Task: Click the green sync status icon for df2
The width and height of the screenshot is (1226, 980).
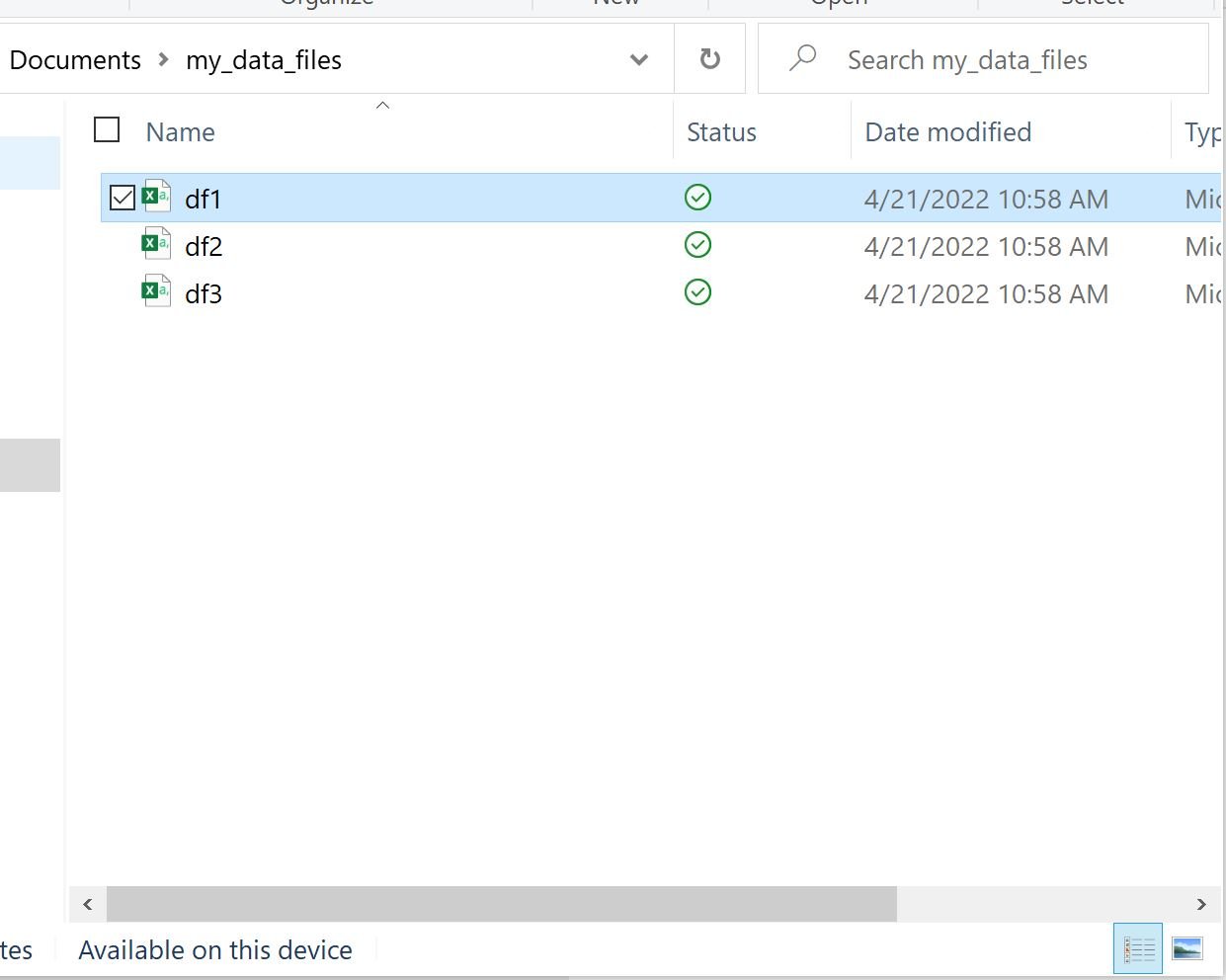Action: [x=697, y=245]
